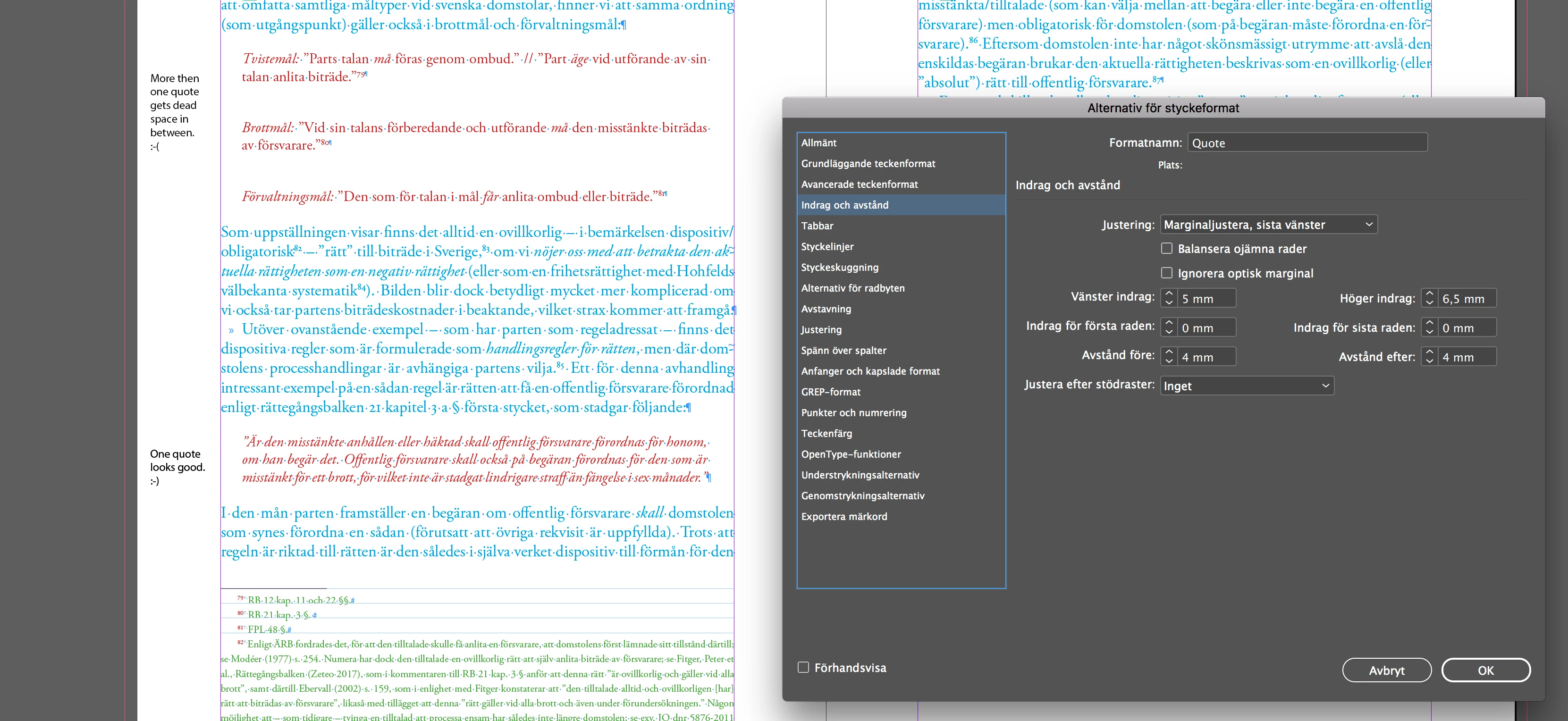
Task: Select Teckenfärg in the category list
Action: [x=826, y=433]
